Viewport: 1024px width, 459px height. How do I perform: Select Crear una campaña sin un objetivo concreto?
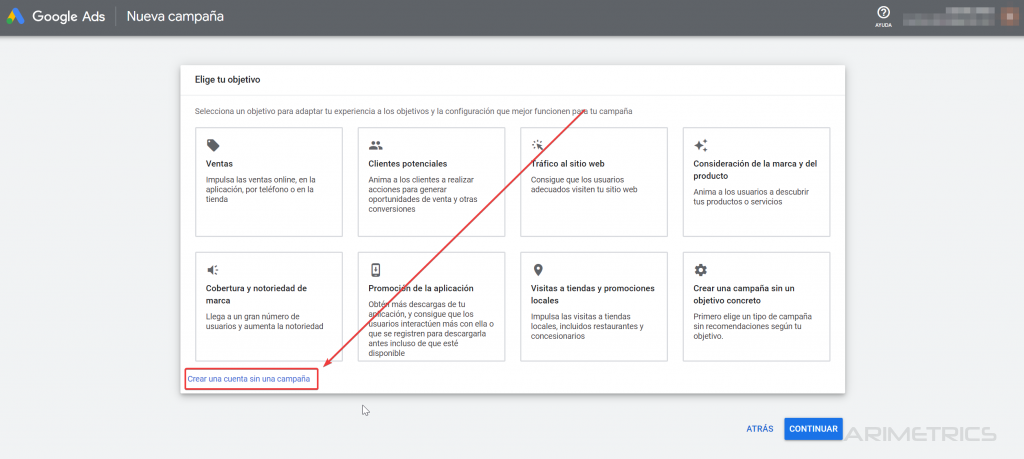756,306
